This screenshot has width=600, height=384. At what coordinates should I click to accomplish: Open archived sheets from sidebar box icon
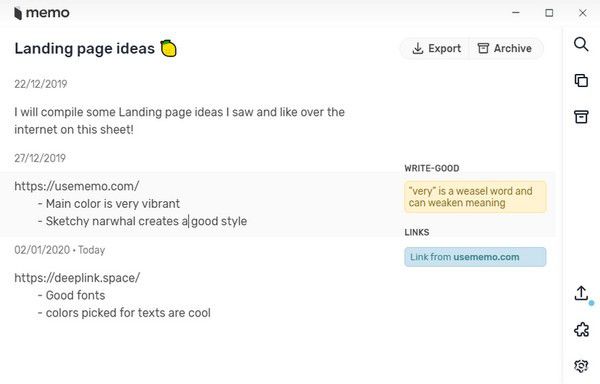[581, 117]
